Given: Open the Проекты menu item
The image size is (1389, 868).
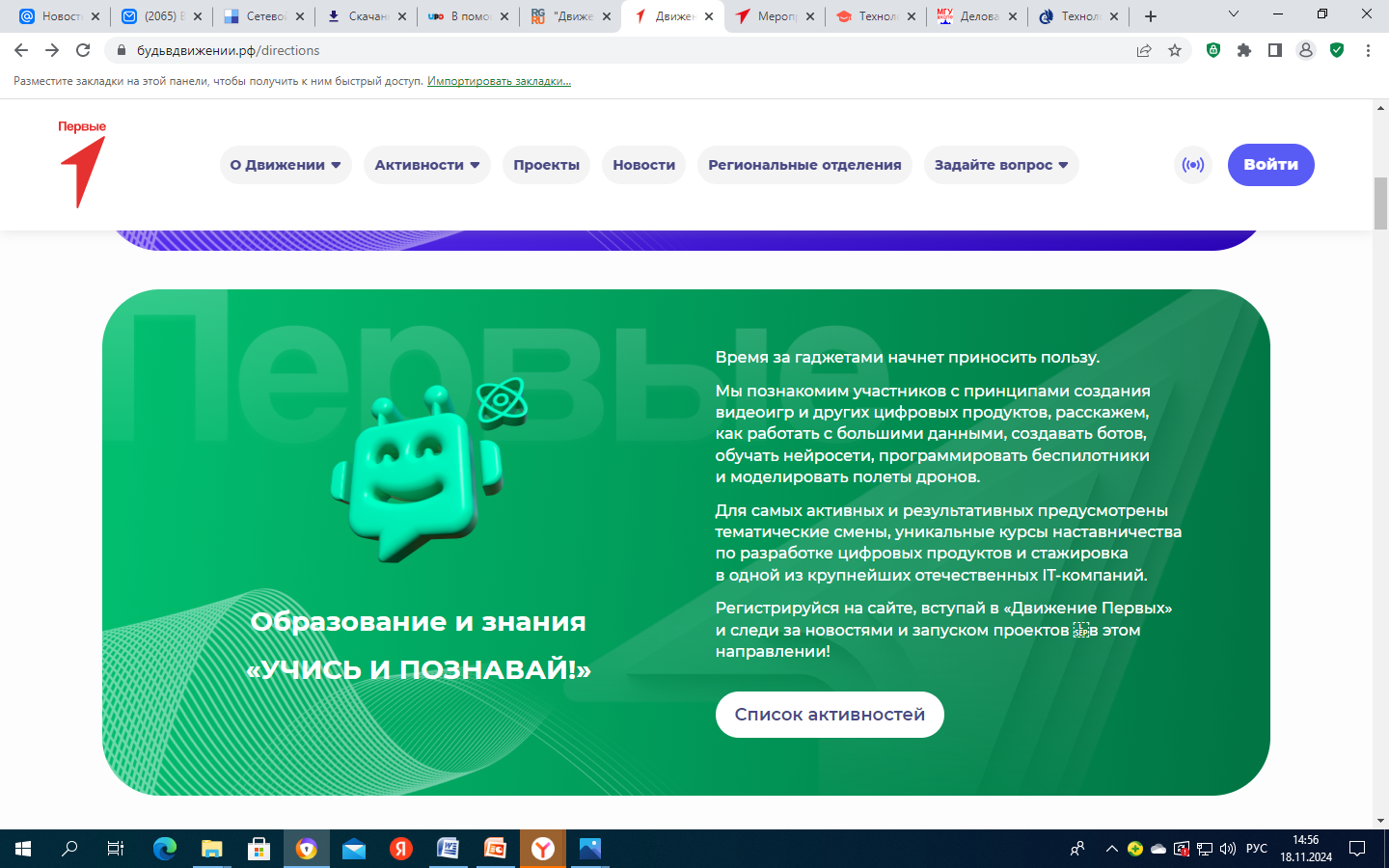Looking at the screenshot, I should pyautogui.click(x=546, y=165).
